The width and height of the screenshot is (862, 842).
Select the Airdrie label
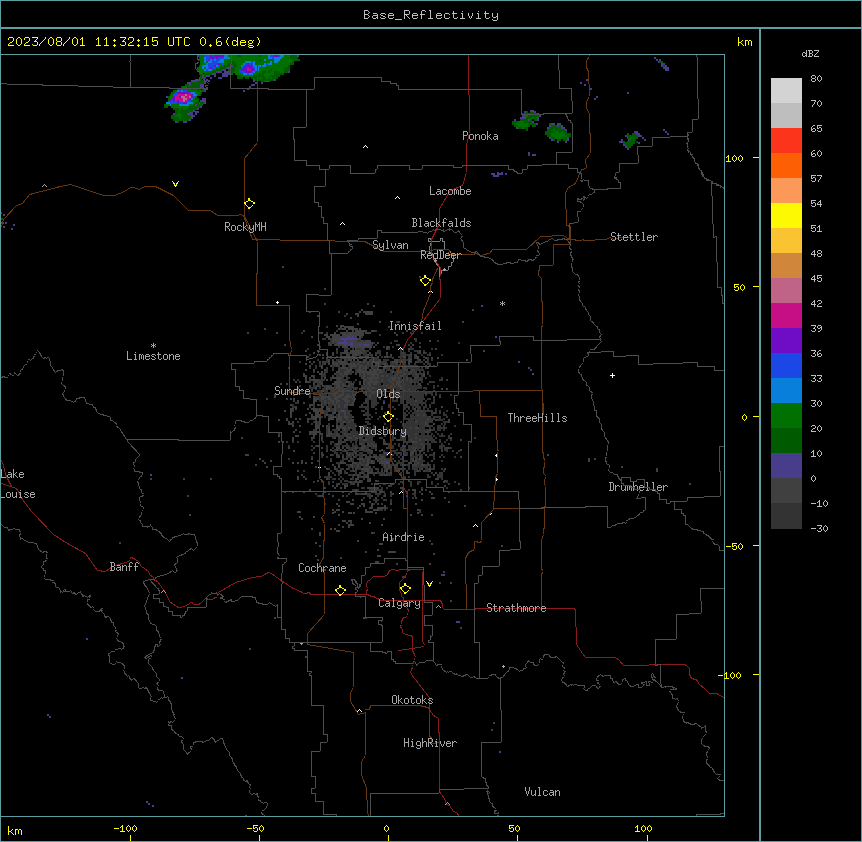click(404, 537)
